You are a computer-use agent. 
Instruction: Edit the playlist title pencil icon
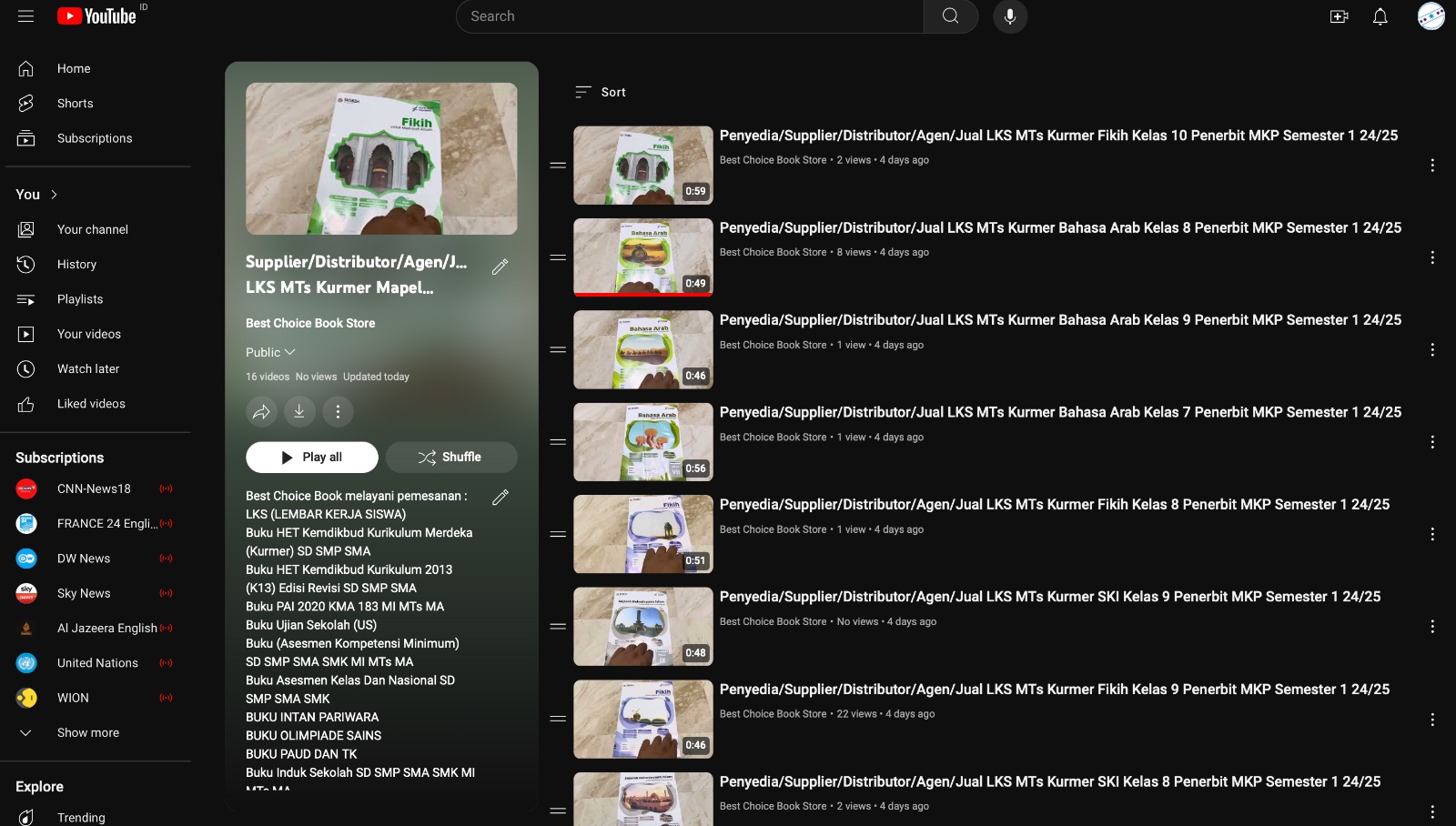[x=500, y=267]
